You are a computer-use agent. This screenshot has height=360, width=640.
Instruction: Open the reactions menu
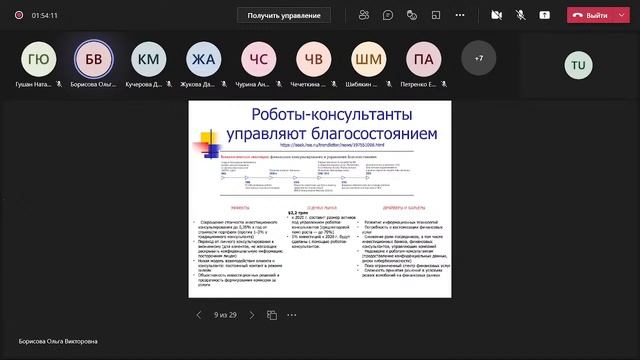tap(412, 15)
